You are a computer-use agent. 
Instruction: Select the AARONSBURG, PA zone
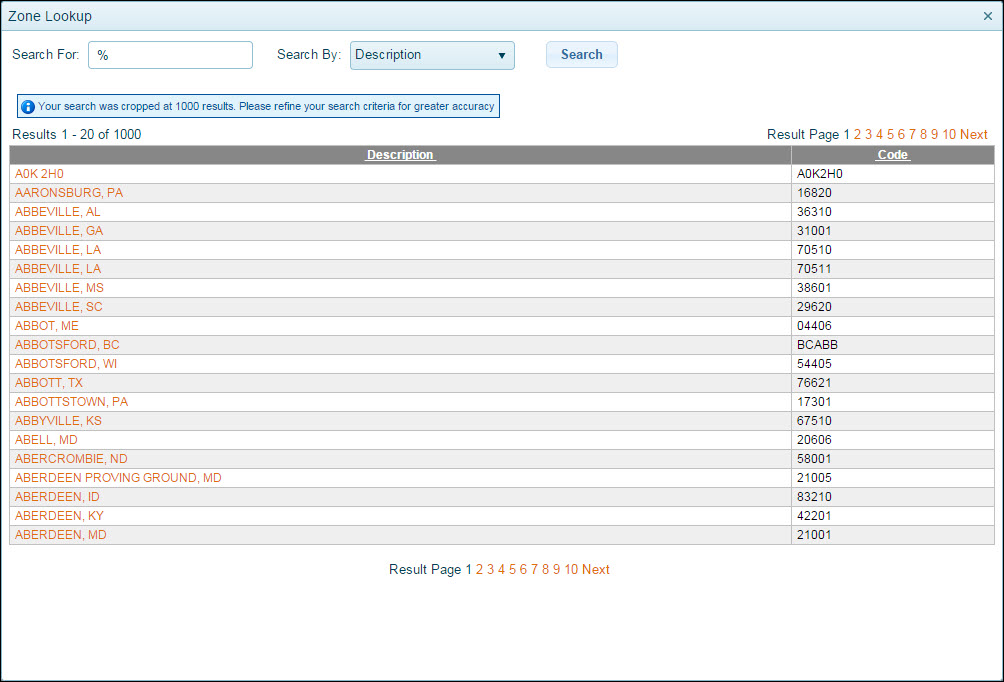pyautogui.click(x=69, y=193)
